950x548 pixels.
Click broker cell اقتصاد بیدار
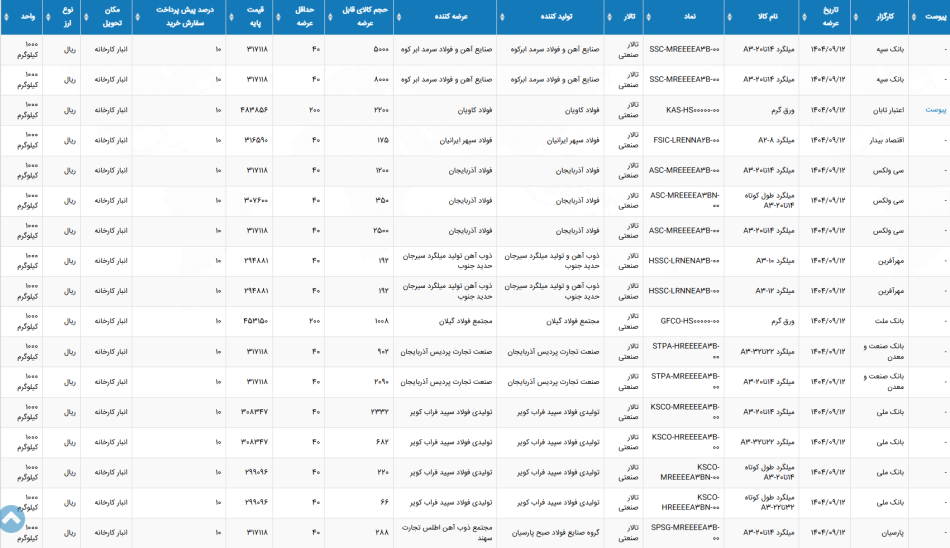(x=880, y=141)
